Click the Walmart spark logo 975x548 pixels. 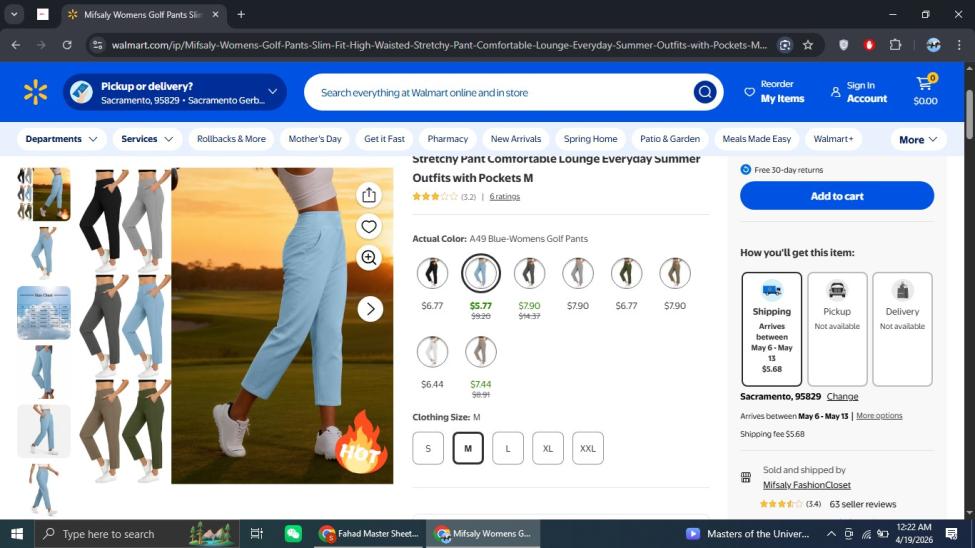tap(36, 93)
